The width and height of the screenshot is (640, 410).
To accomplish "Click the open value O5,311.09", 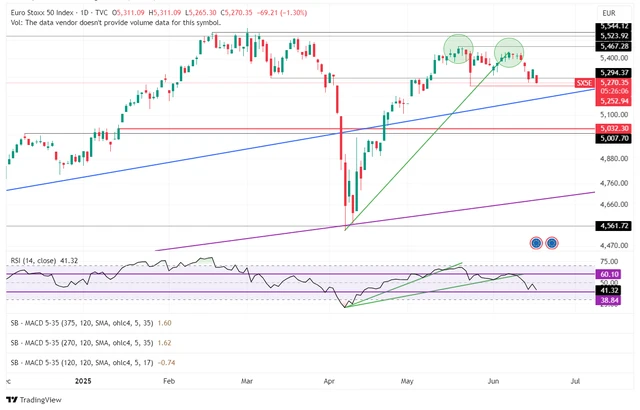I will point(128,13).
